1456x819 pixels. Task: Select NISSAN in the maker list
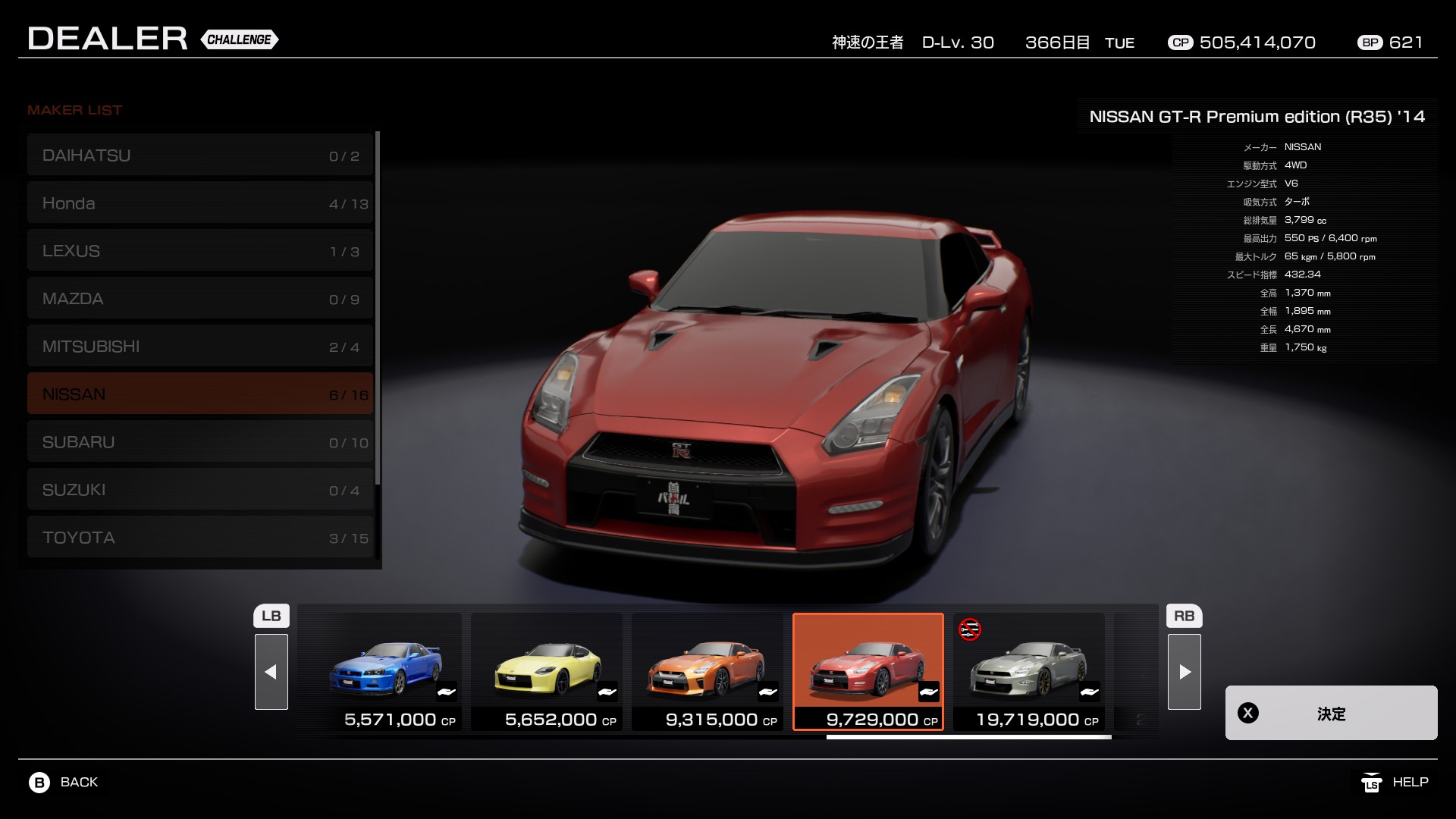coord(200,394)
